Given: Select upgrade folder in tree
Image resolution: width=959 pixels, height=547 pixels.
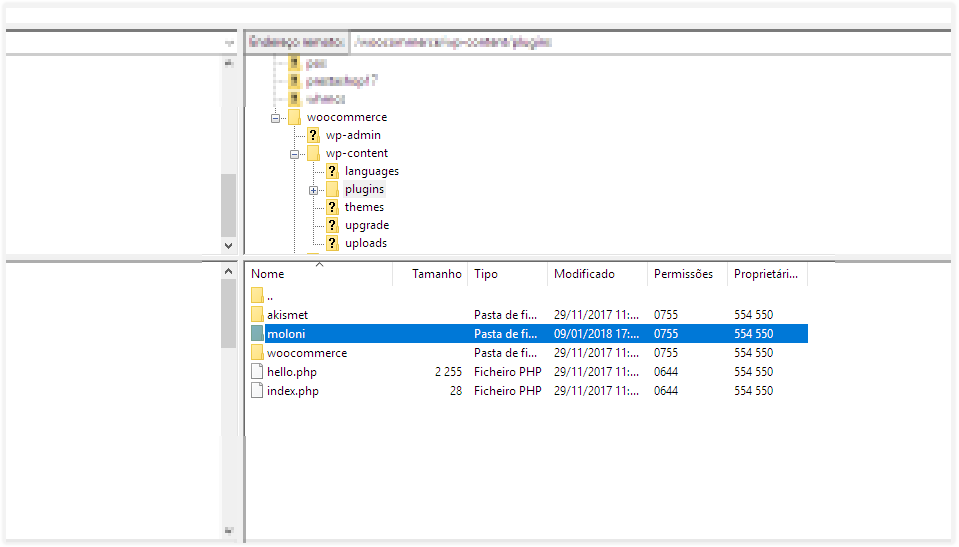Looking at the screenshot, I should click(x=366, y=225).
